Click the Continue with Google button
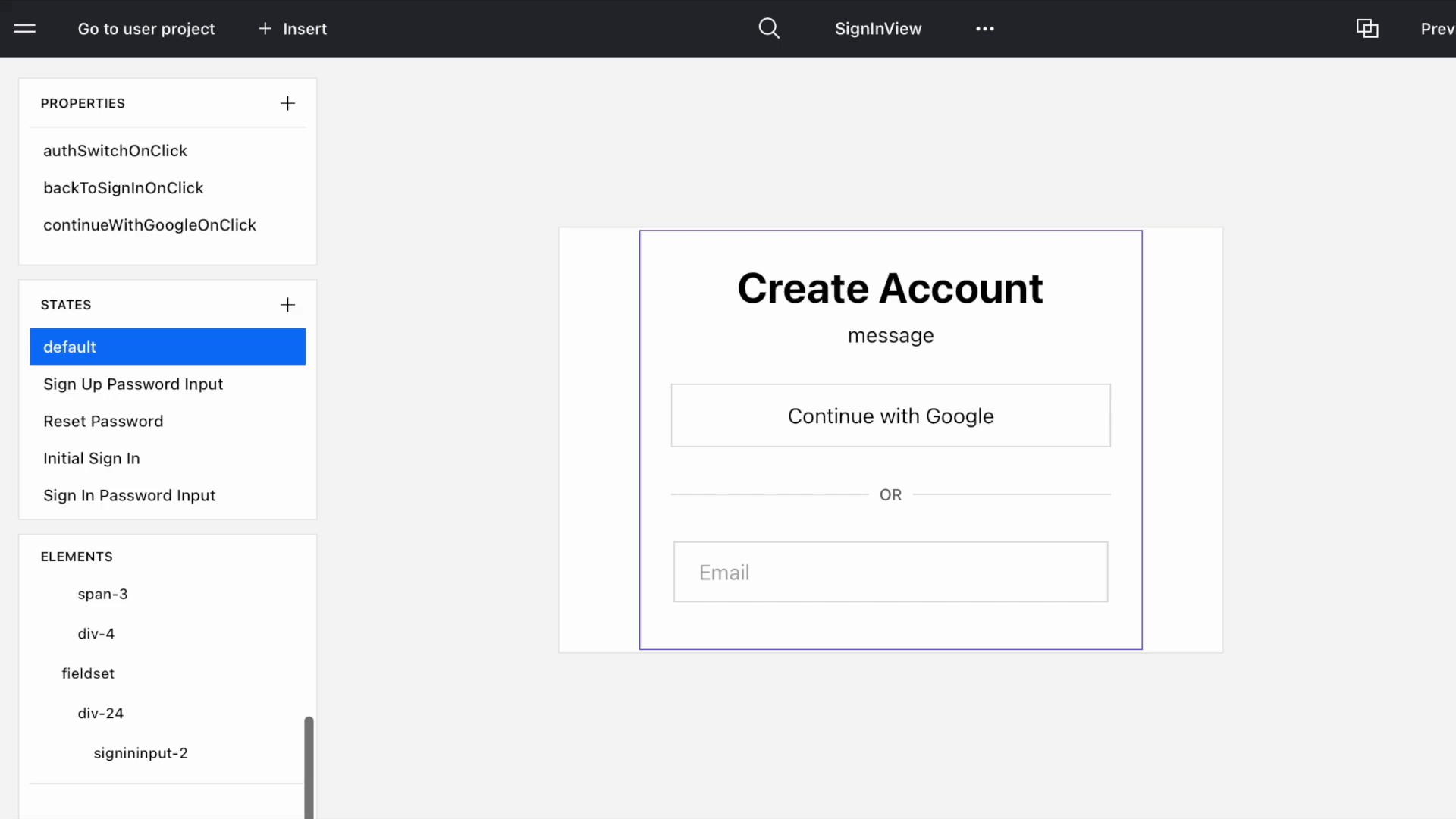The width and height of the screenshot is (1456, 819). pyautogui.click(x=890, y=416)
